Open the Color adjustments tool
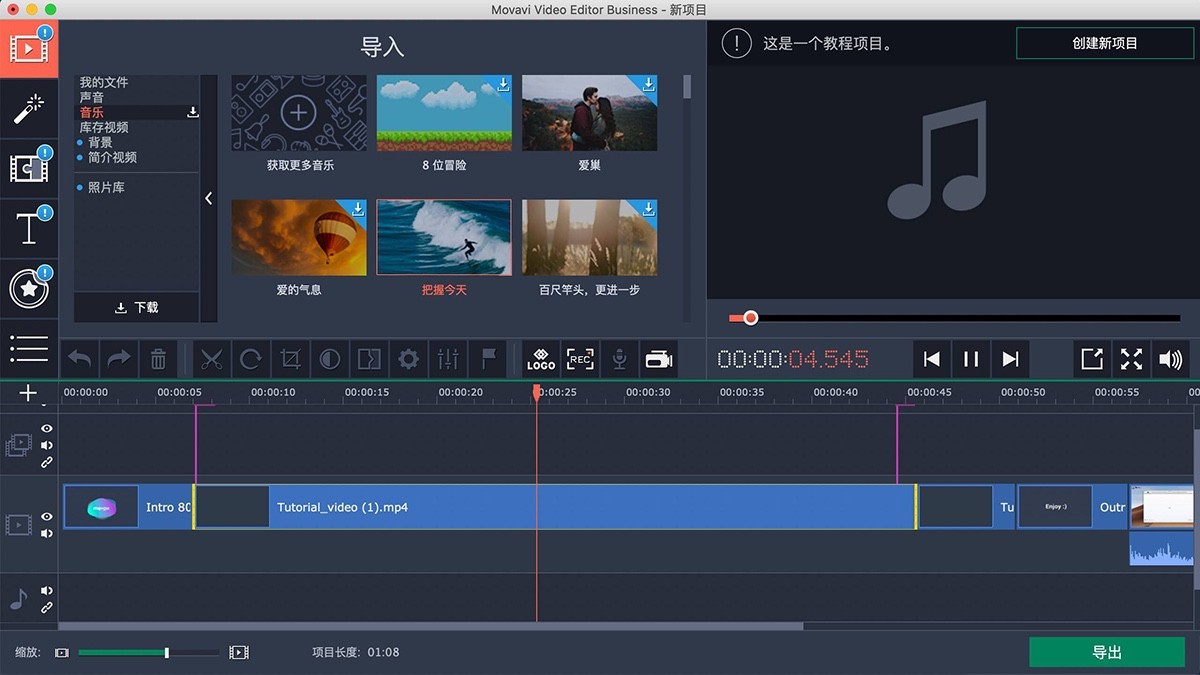The width and height of the screenshot is (1200, 675). 330,359
